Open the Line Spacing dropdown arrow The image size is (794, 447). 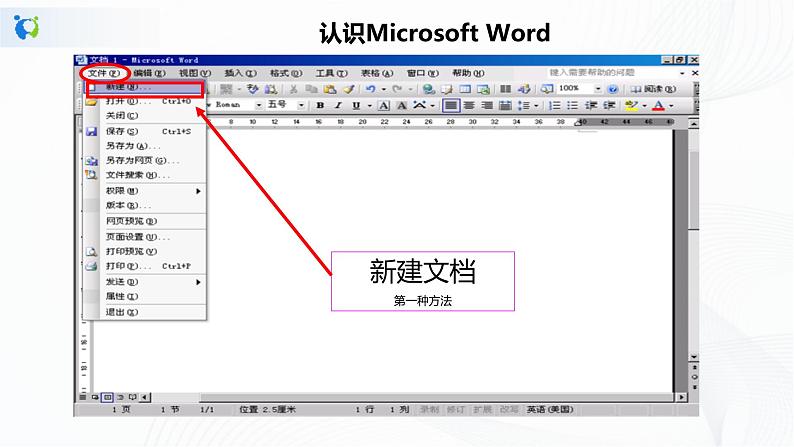536,106
